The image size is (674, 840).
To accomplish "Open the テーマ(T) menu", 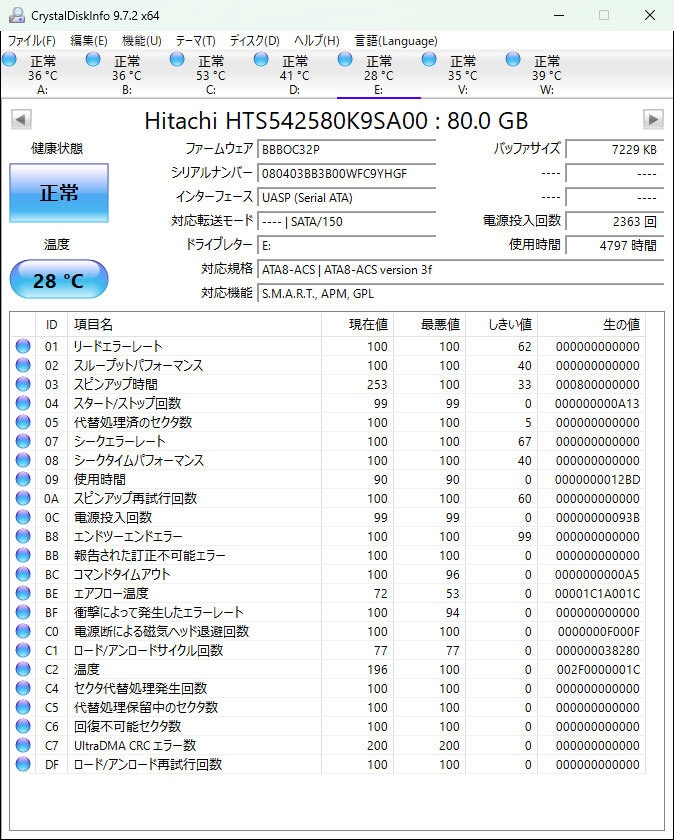I will click(196, 41).
